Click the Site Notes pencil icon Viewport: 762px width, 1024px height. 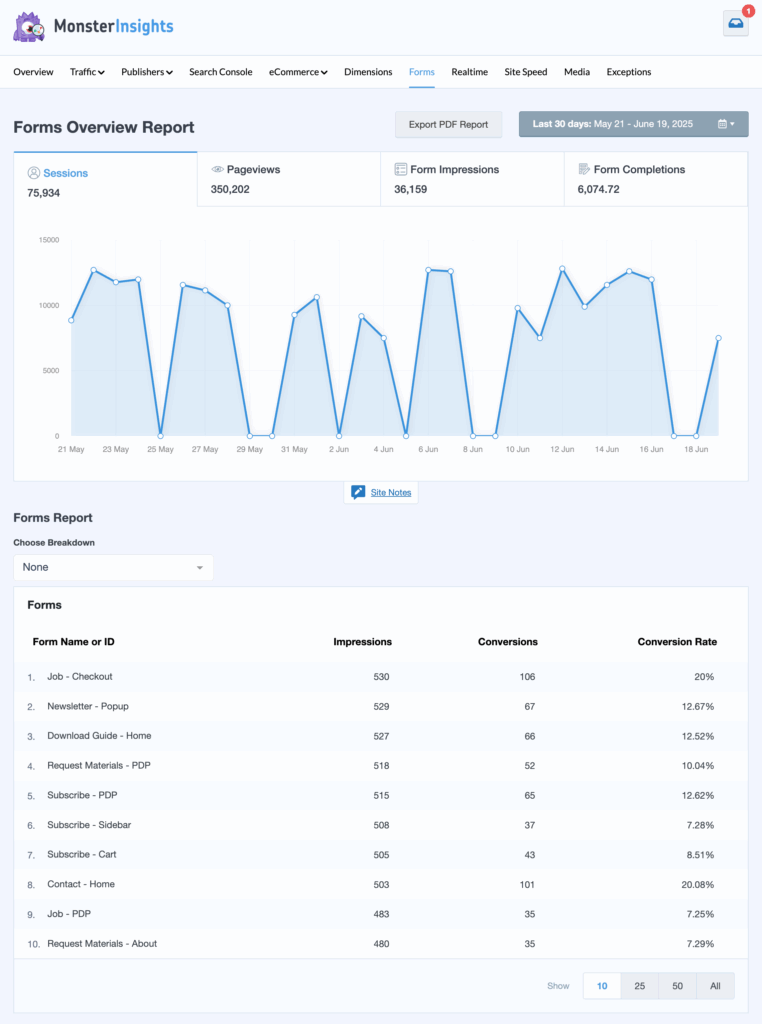coord(358,493)
